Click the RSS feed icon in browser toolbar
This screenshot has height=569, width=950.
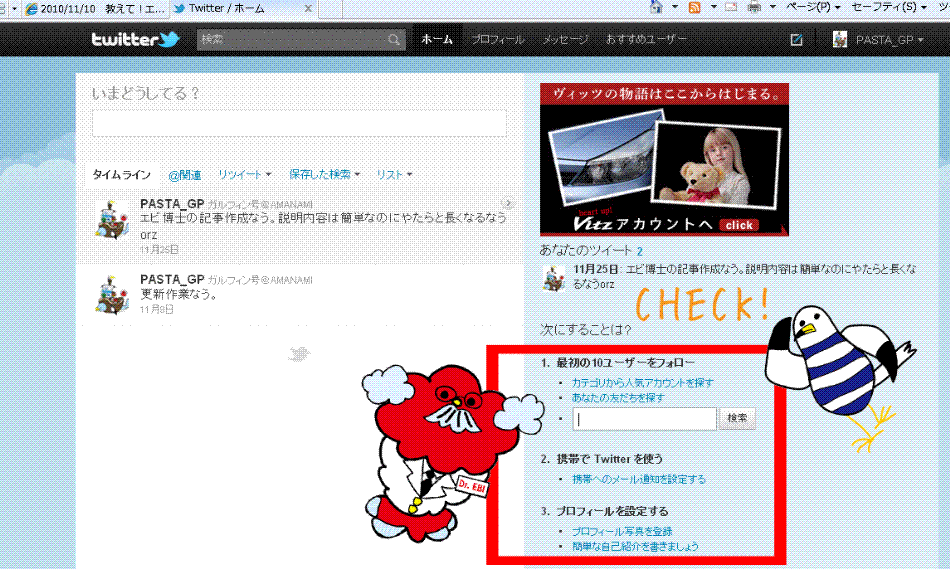click(x=694, y=7)
